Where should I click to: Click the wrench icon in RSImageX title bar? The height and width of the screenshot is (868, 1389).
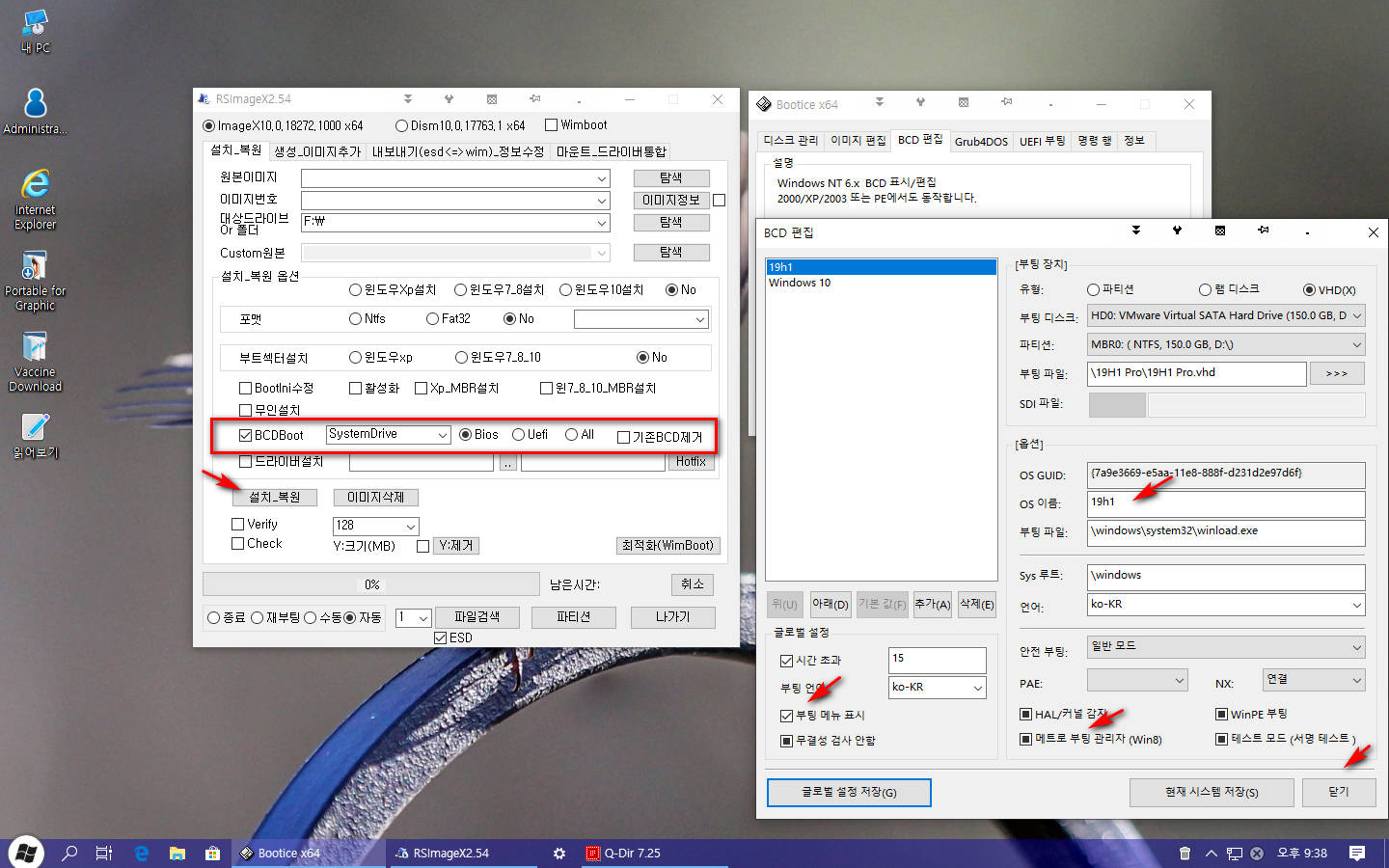[x=449, y=99]
